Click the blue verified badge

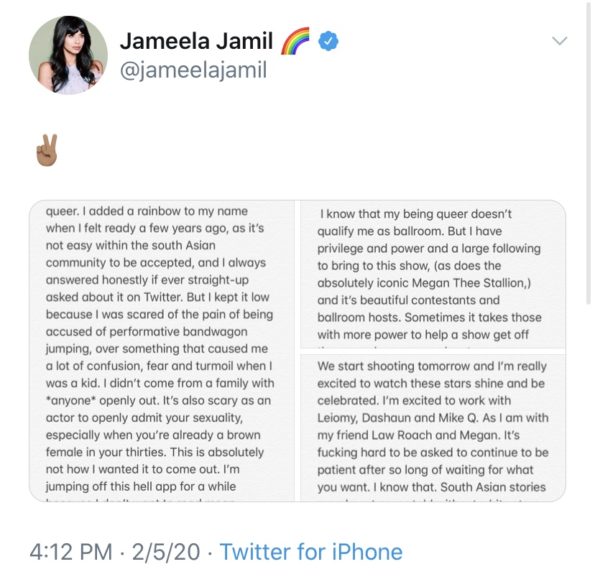(328, 41)
